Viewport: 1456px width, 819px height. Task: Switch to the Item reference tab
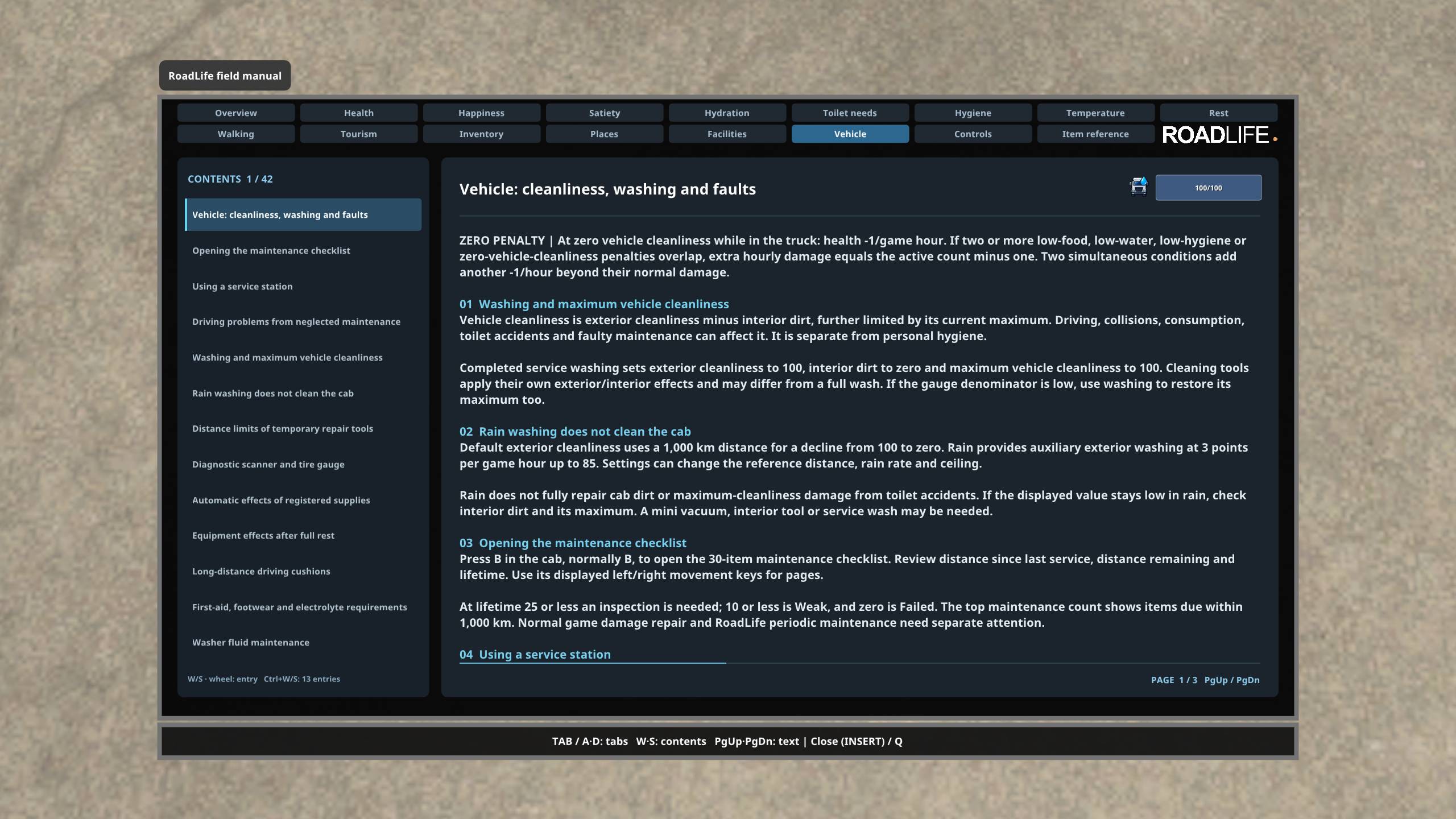1096,134
